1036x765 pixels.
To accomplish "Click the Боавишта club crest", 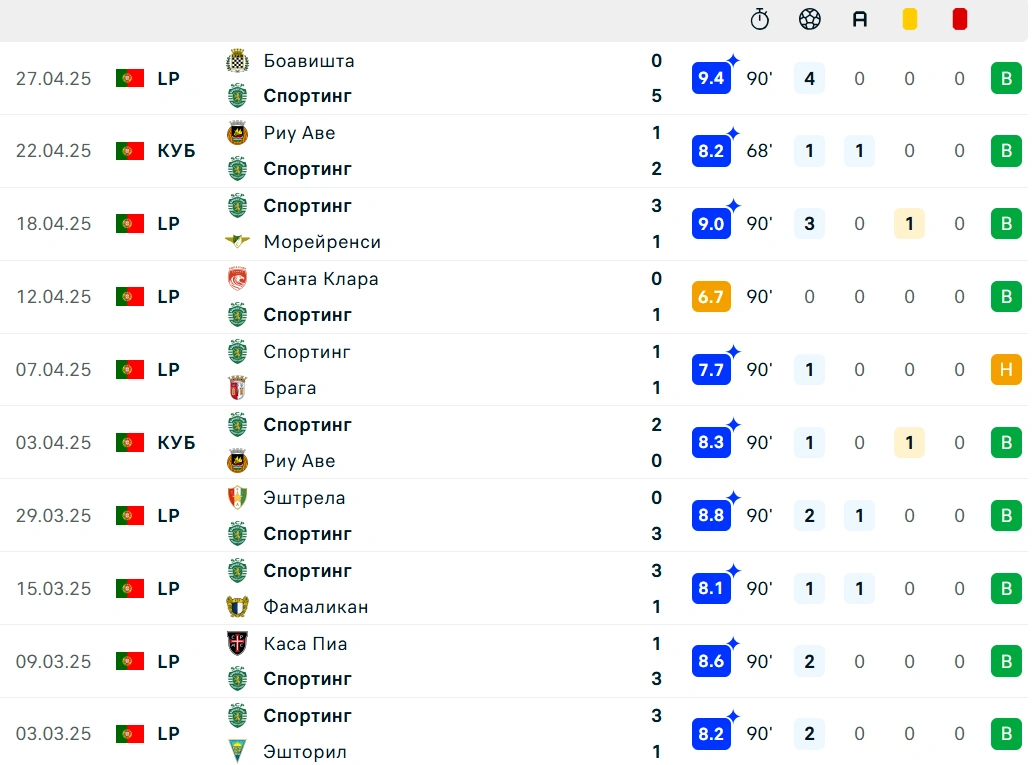I will coord(237,61).
